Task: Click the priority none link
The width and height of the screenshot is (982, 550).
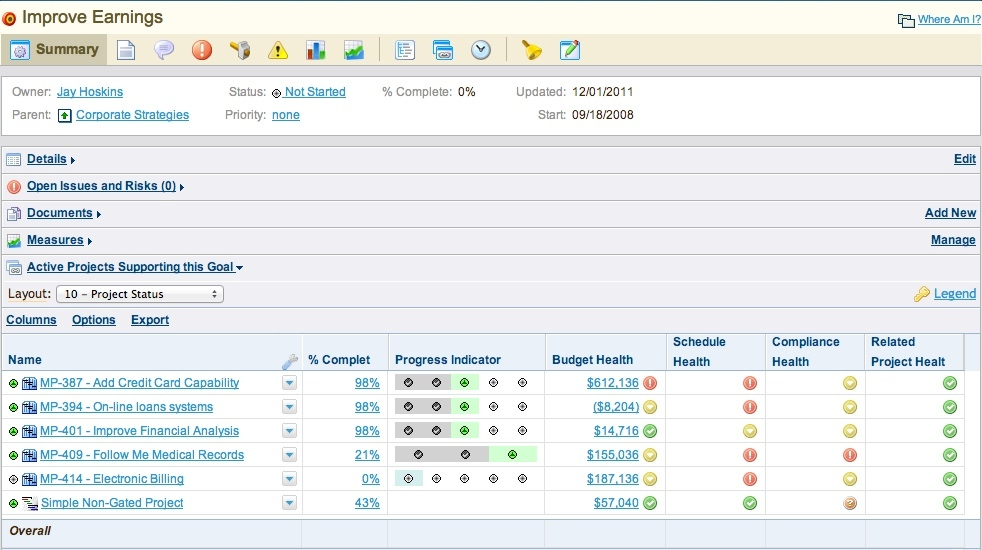Action: 286,115
